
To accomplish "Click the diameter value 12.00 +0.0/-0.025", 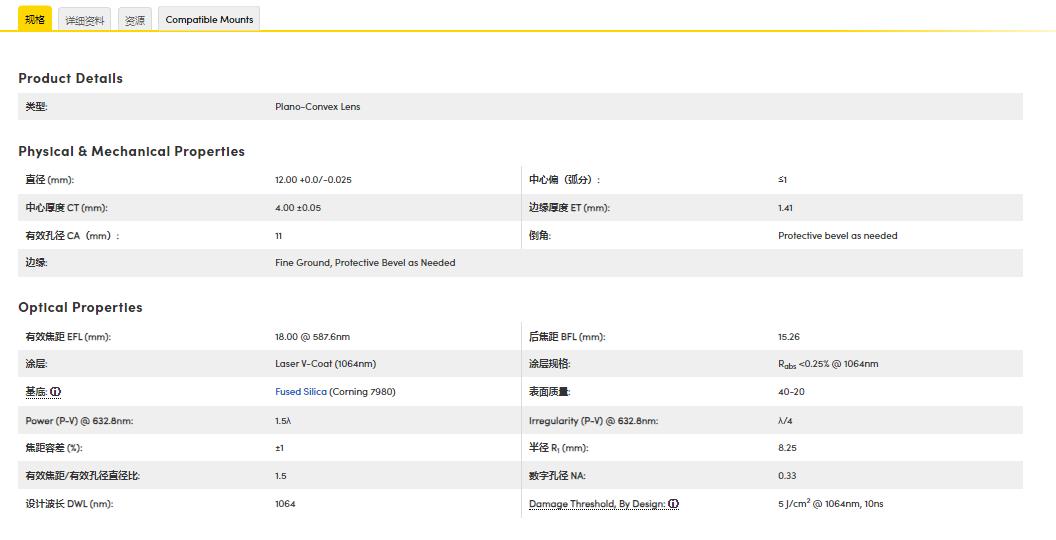I will [x=313, y=180].
